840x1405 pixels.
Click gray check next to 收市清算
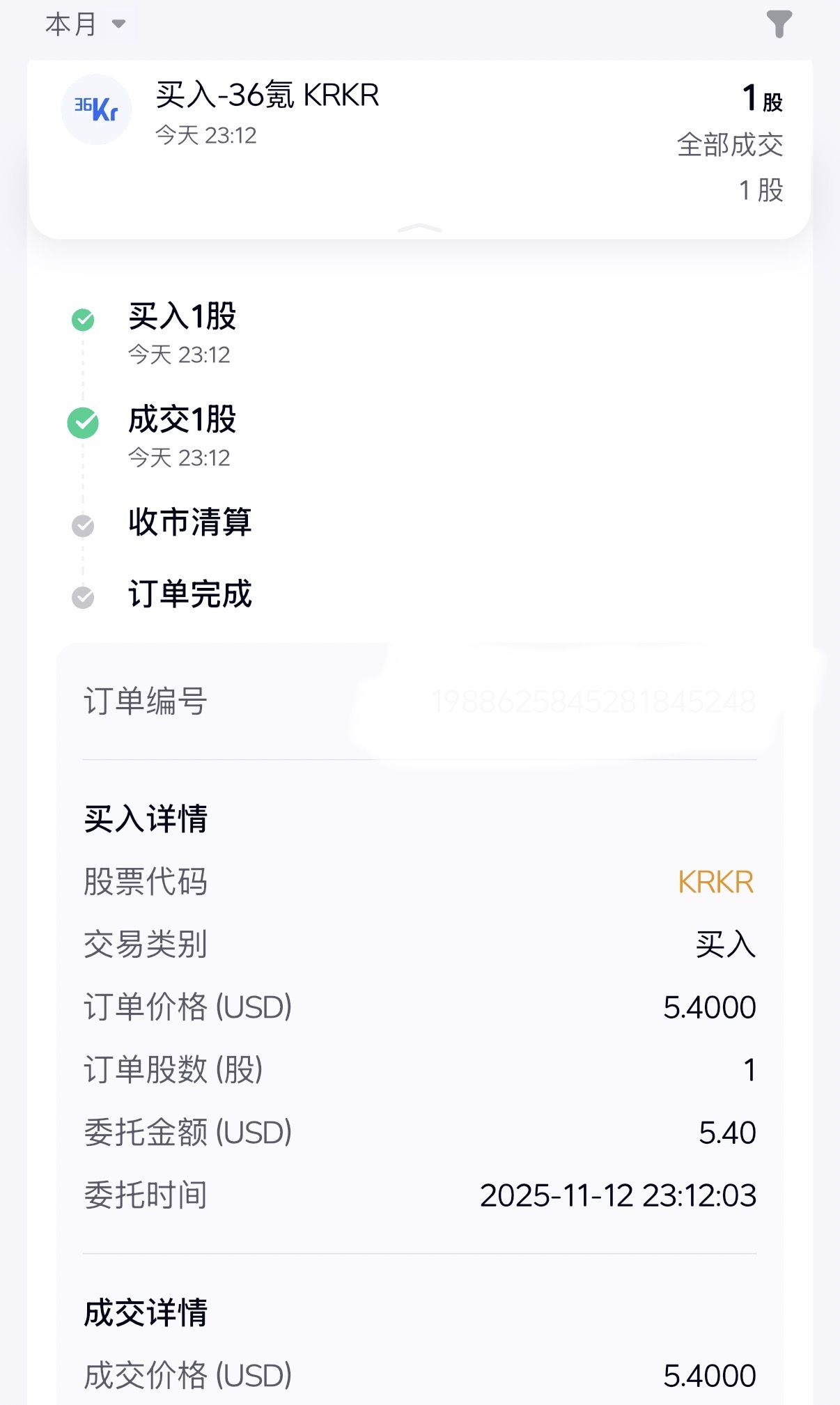coord(83,526)
